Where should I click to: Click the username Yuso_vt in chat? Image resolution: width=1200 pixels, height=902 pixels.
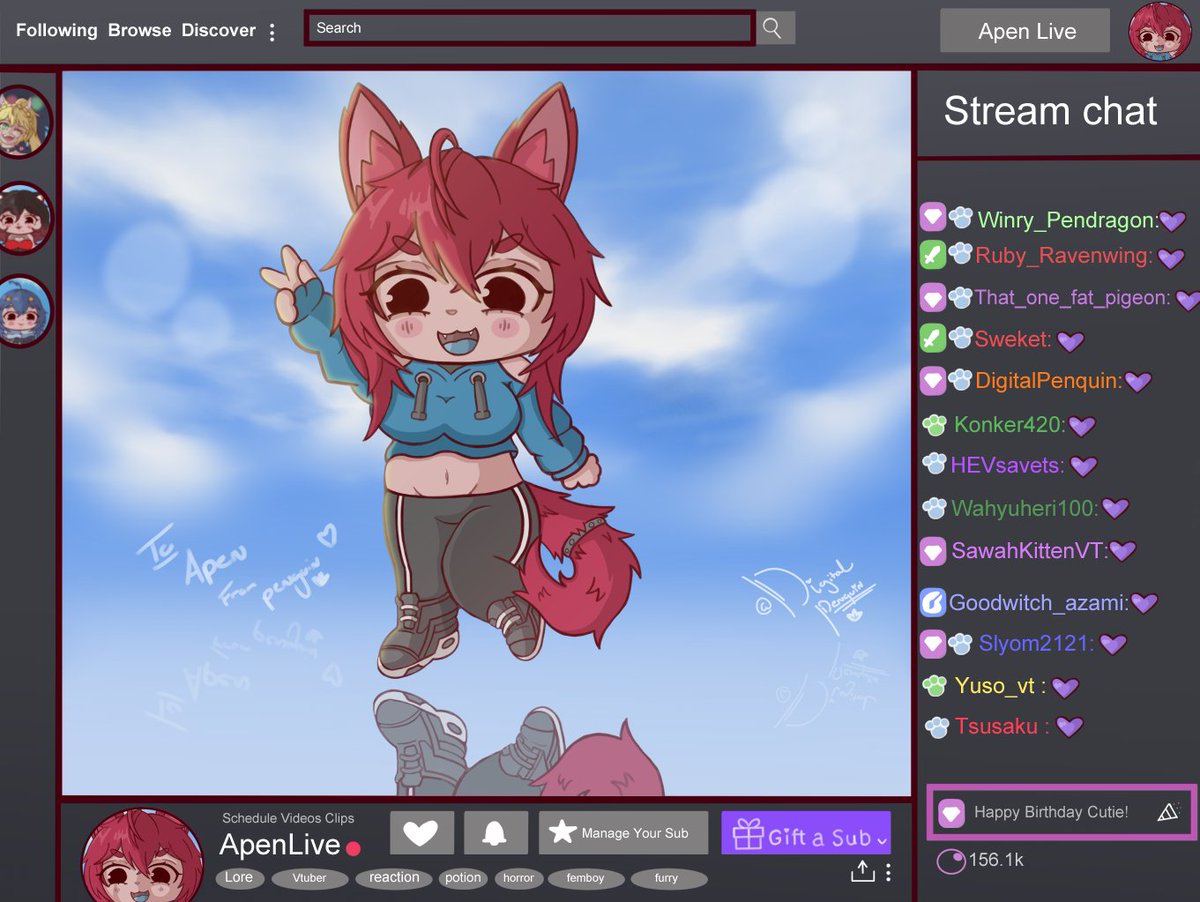tap(994, 686)
